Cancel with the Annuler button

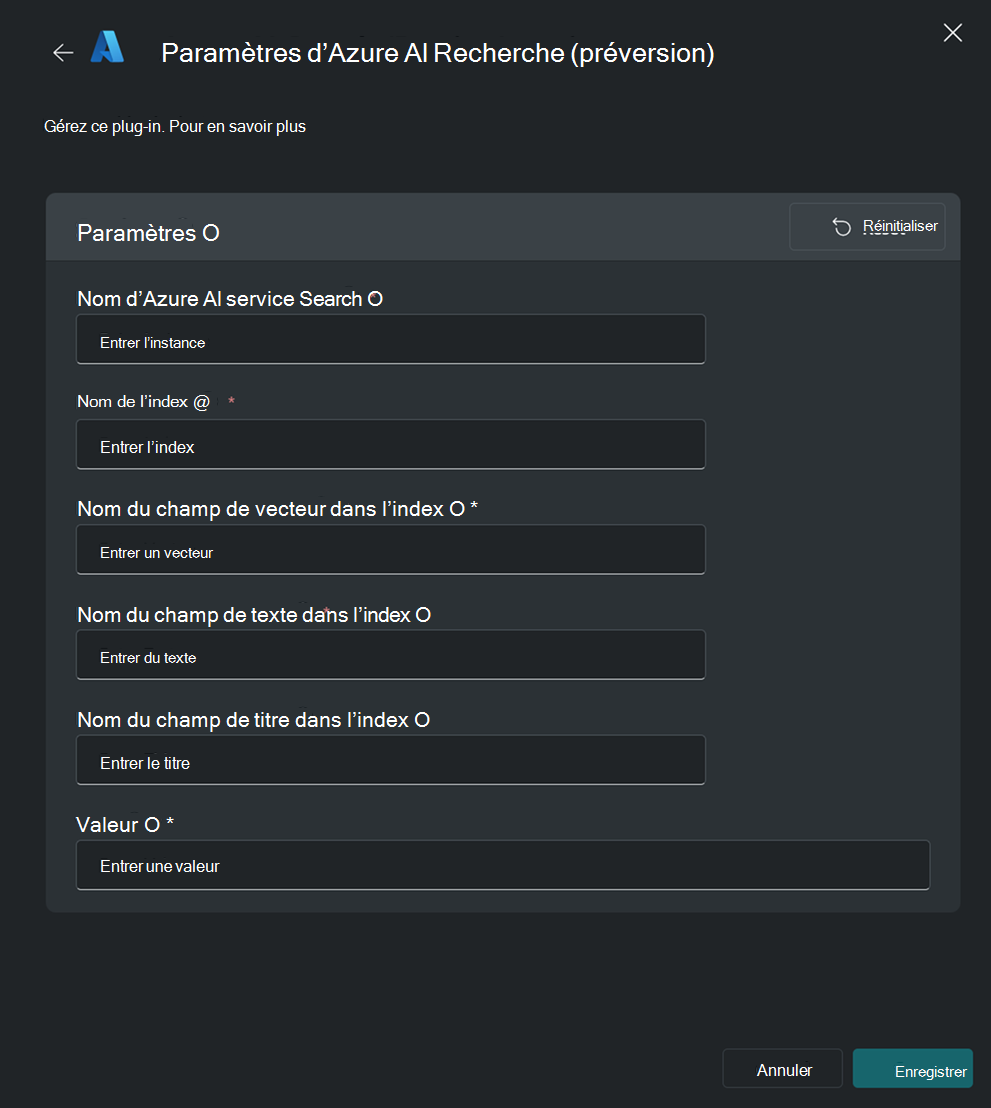click(784, 1069)
